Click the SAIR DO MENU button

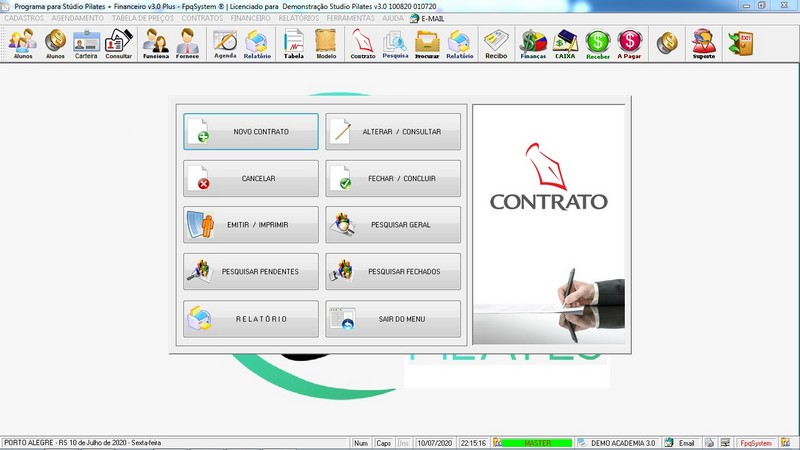pos(393,319)
